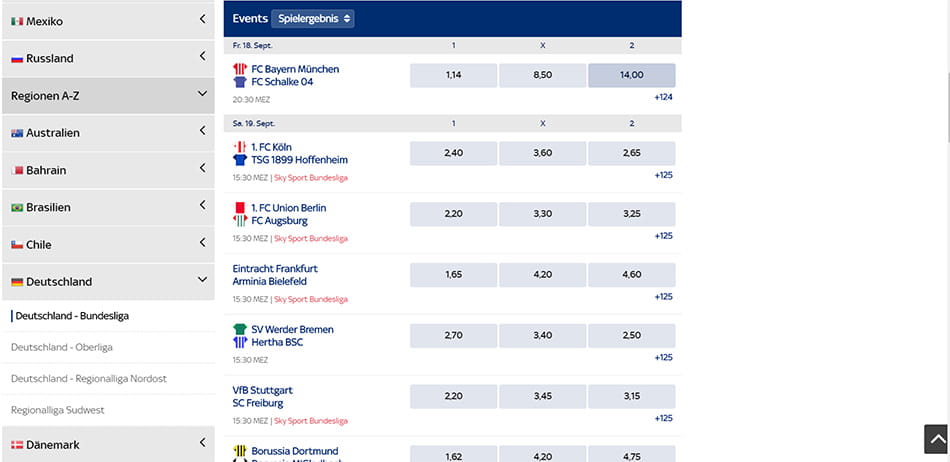Image resolution: width=950 pixels, height=462 pixels.
Task: Pick odds 14,00 for Schalke win
Action: [631, 75]
